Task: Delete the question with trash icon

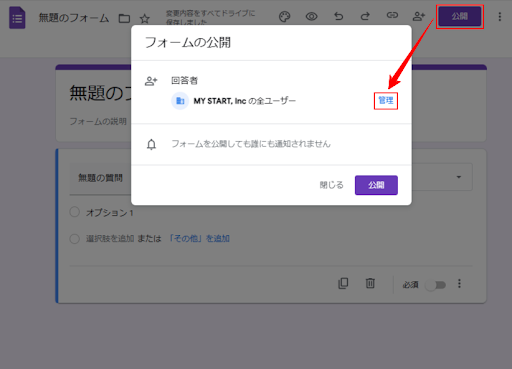Action: (370, 283)
